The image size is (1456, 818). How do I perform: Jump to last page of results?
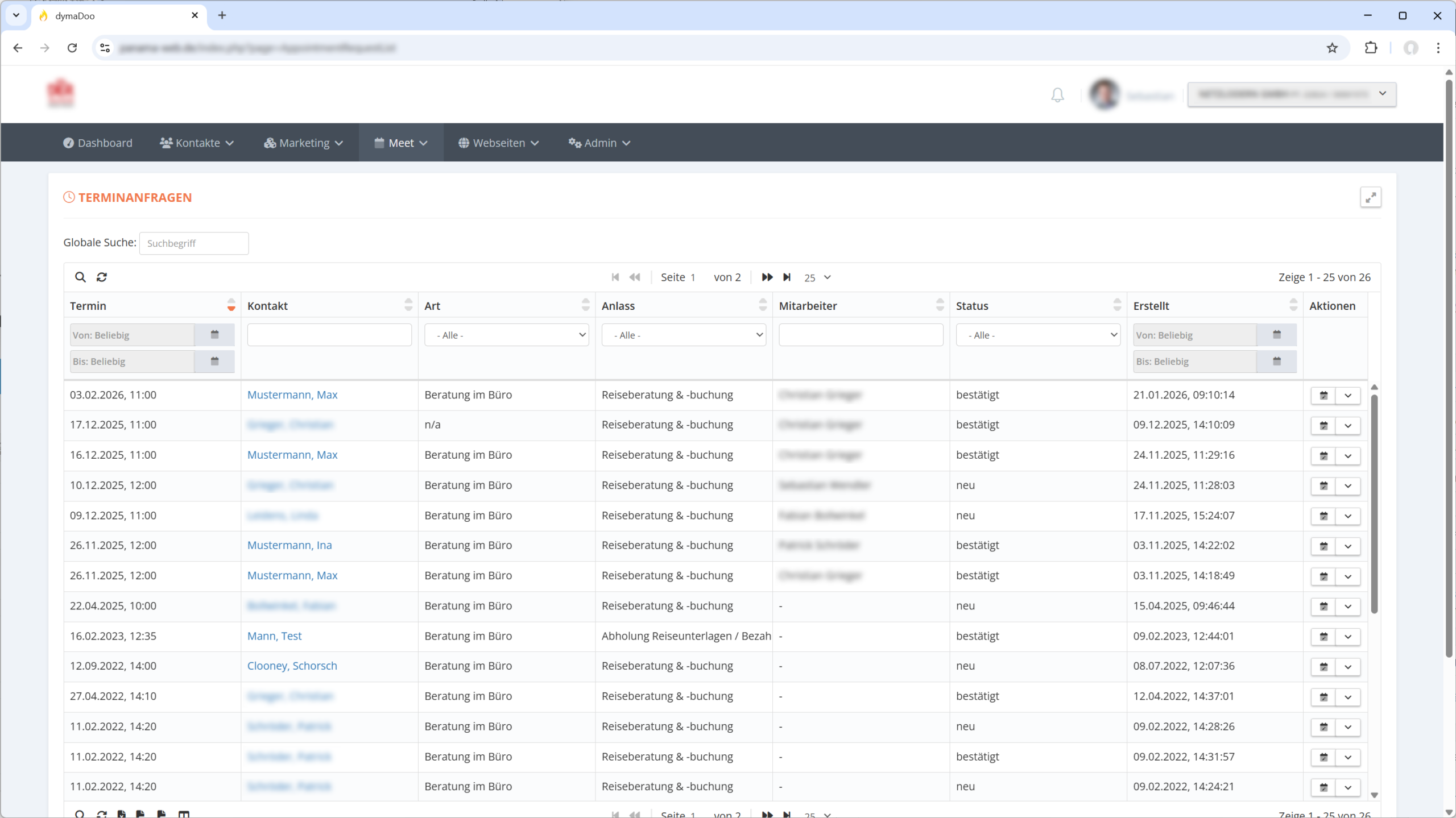point(787,277)
